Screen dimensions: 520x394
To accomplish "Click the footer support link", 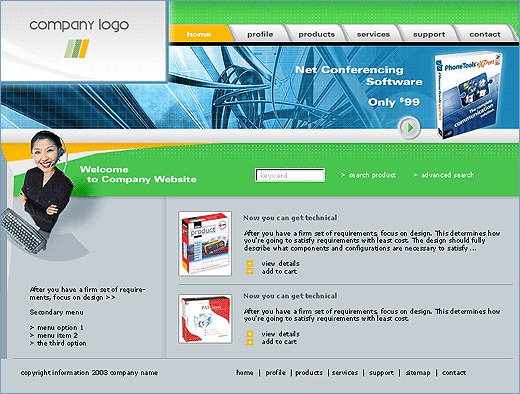I will pyautogui.click(x=381, y=373).
